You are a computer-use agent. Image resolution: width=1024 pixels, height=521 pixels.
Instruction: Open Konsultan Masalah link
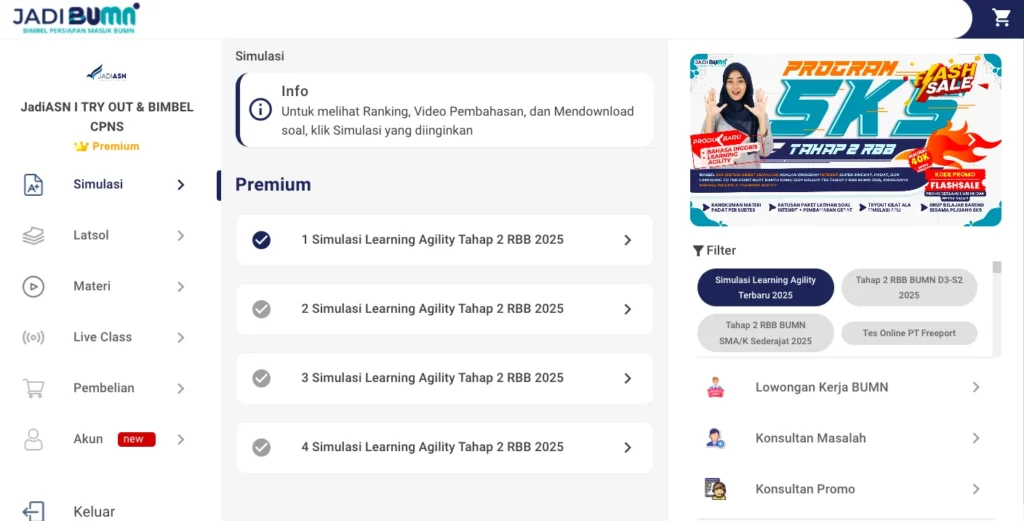(810, 438)
